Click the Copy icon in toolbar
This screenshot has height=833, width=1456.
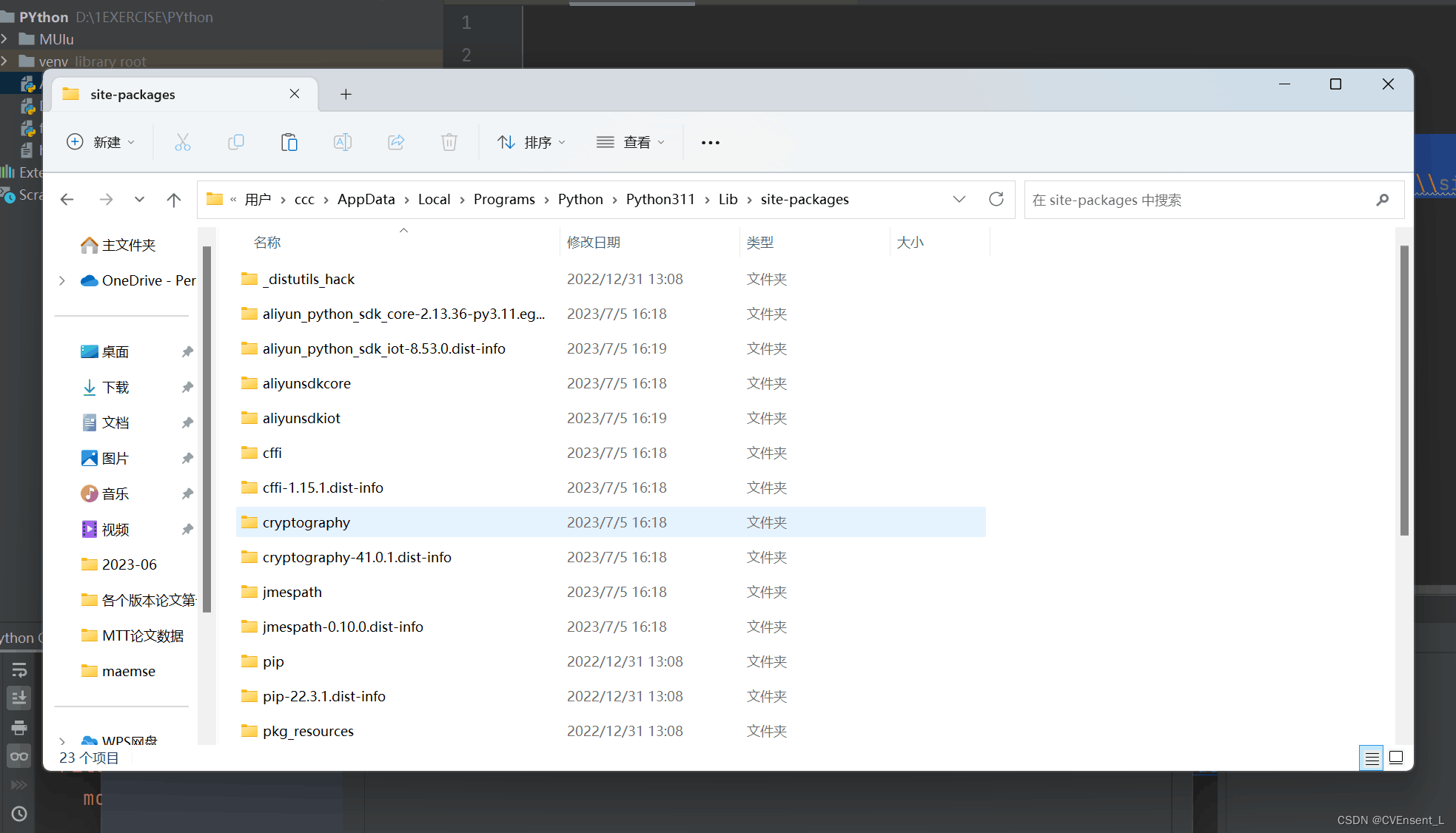point(236,142)
